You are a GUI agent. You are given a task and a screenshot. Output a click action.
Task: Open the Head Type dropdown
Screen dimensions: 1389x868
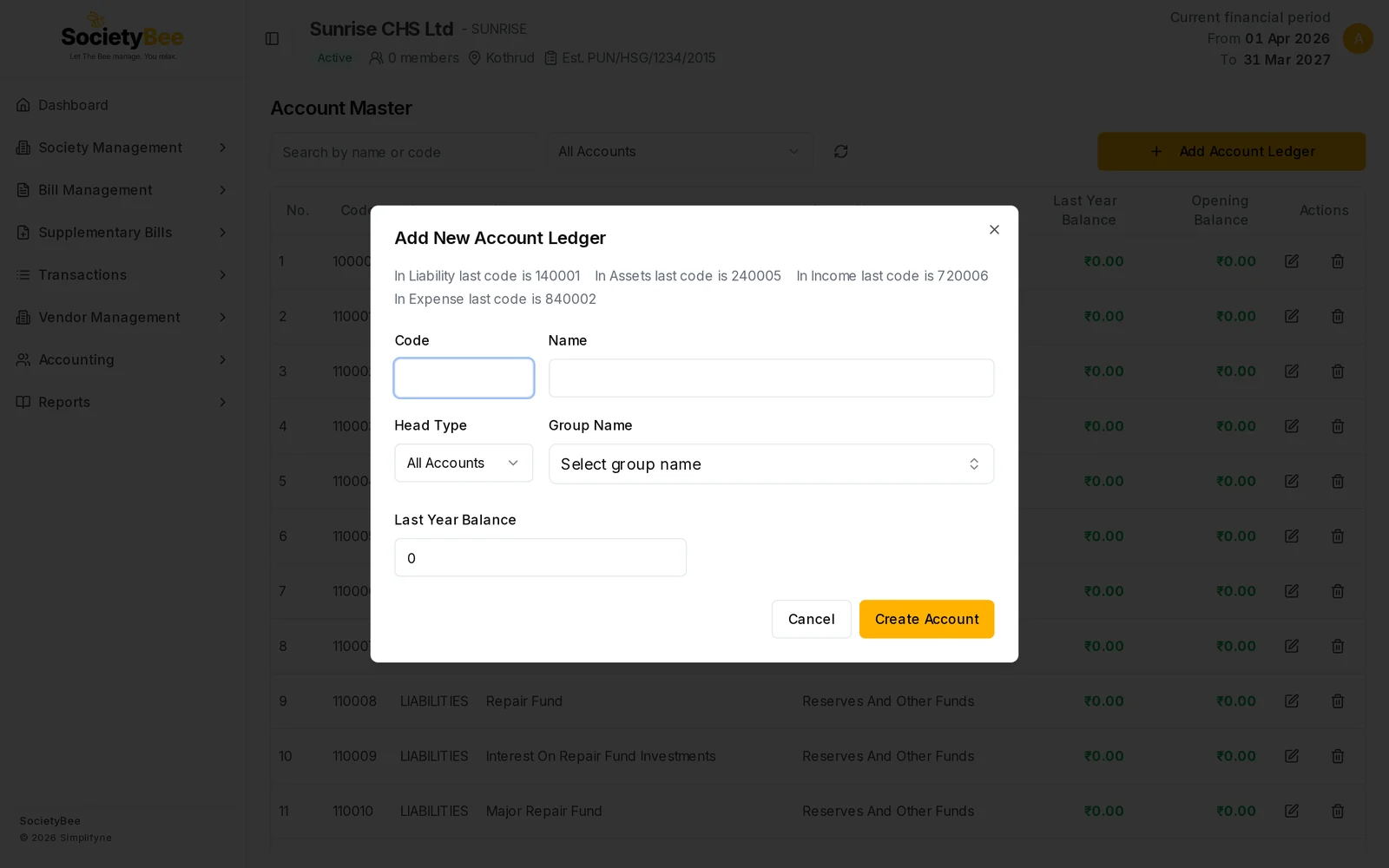pyautogui.click(x=464, y=464)
